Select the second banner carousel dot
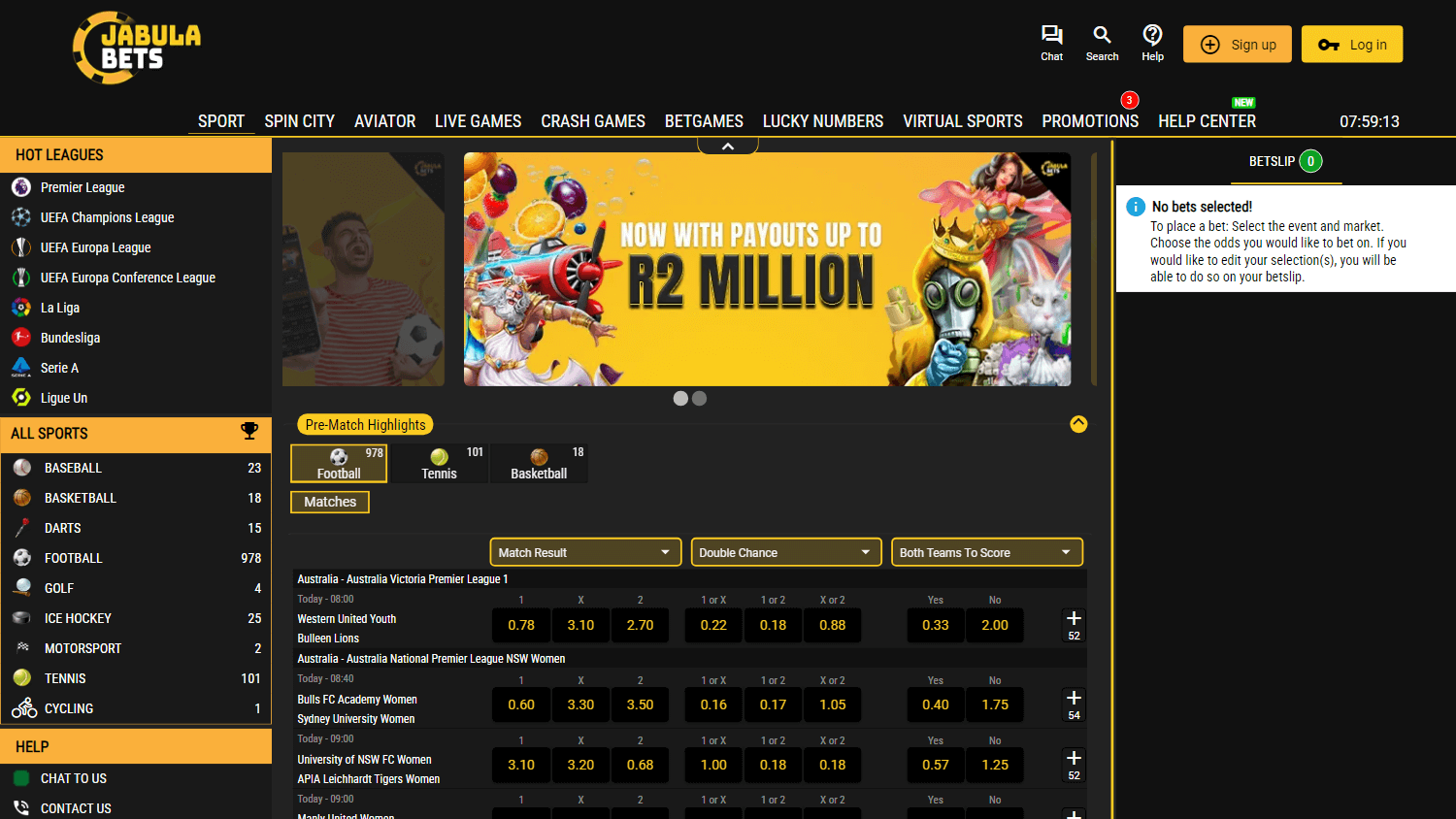Screen dimensions: 1456x819 699,399
